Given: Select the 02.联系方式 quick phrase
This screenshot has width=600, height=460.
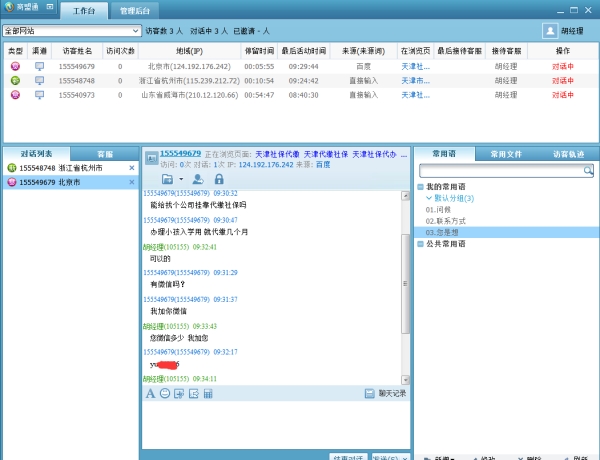Looking at the screenshot, I should [445, 221].
